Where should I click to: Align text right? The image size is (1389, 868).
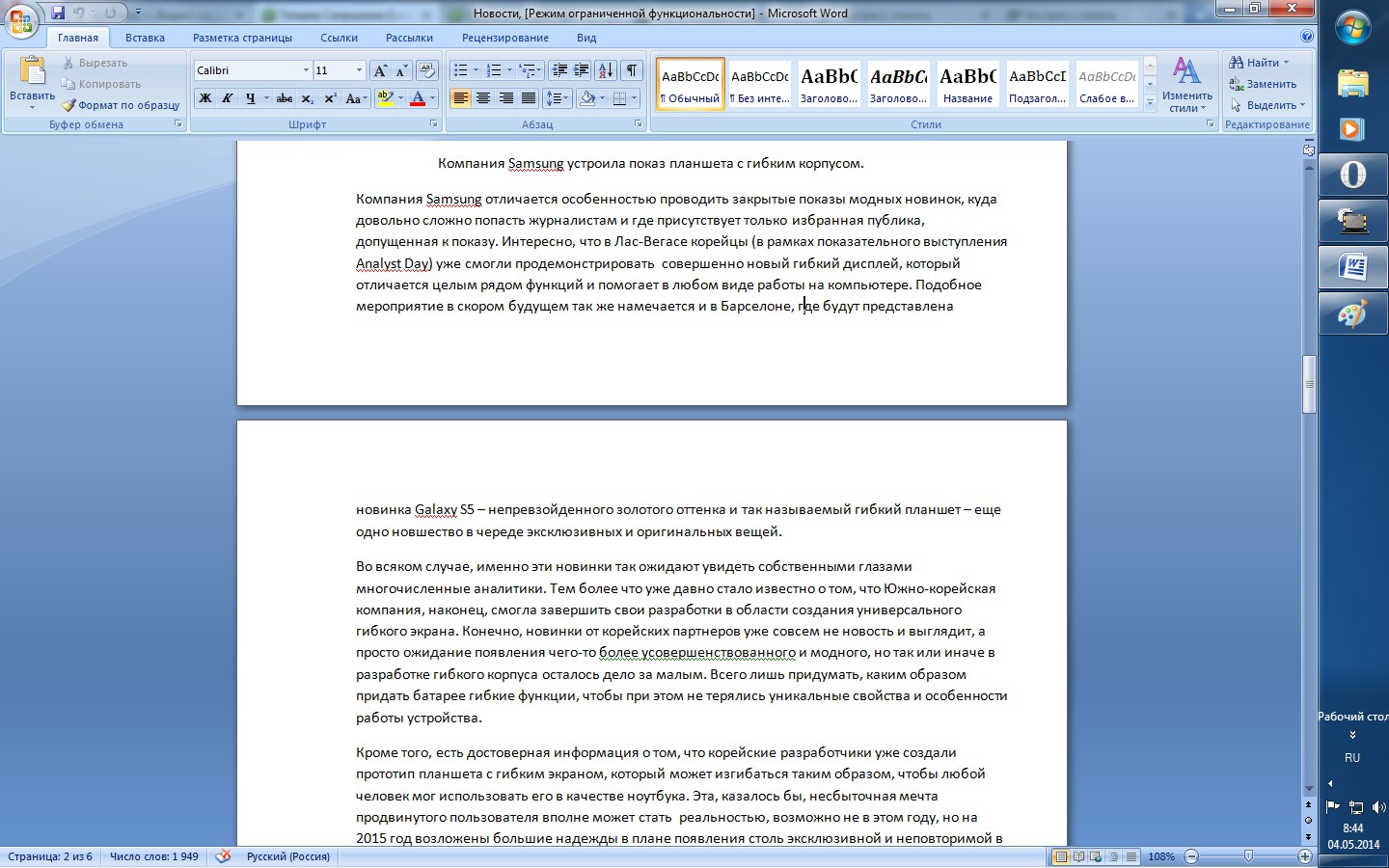point(505,98)
